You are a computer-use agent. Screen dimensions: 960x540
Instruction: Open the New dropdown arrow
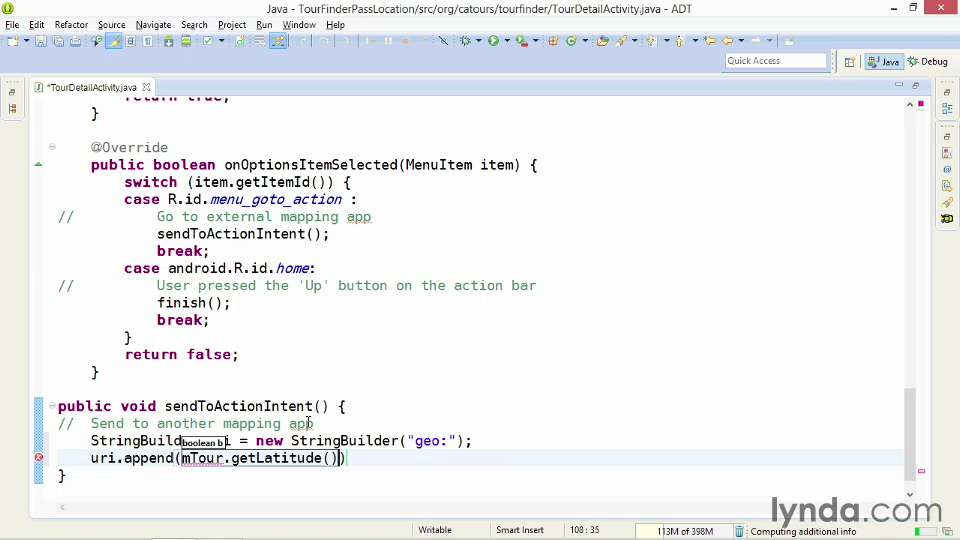point(26,41)
